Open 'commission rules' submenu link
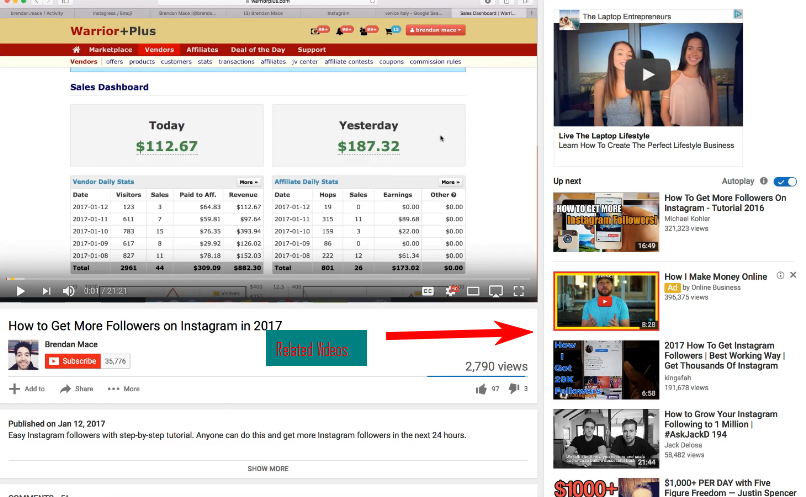This screenshot has width=806, height=497. 435,62
